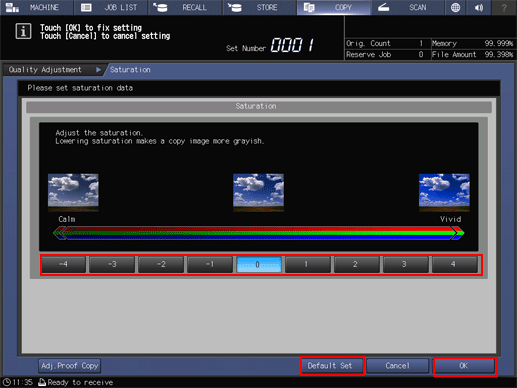Set saturation level to 3
The image size is (517, 388).
tap(406, 264)
